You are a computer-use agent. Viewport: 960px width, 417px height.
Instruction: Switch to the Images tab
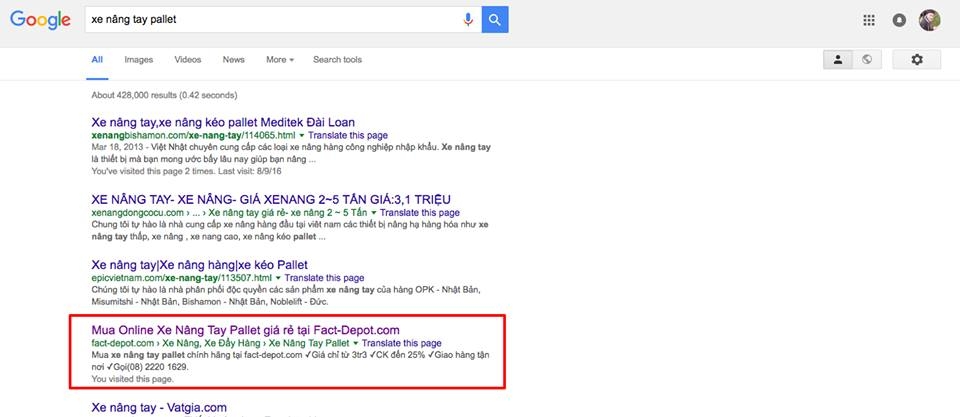[138, 59]
